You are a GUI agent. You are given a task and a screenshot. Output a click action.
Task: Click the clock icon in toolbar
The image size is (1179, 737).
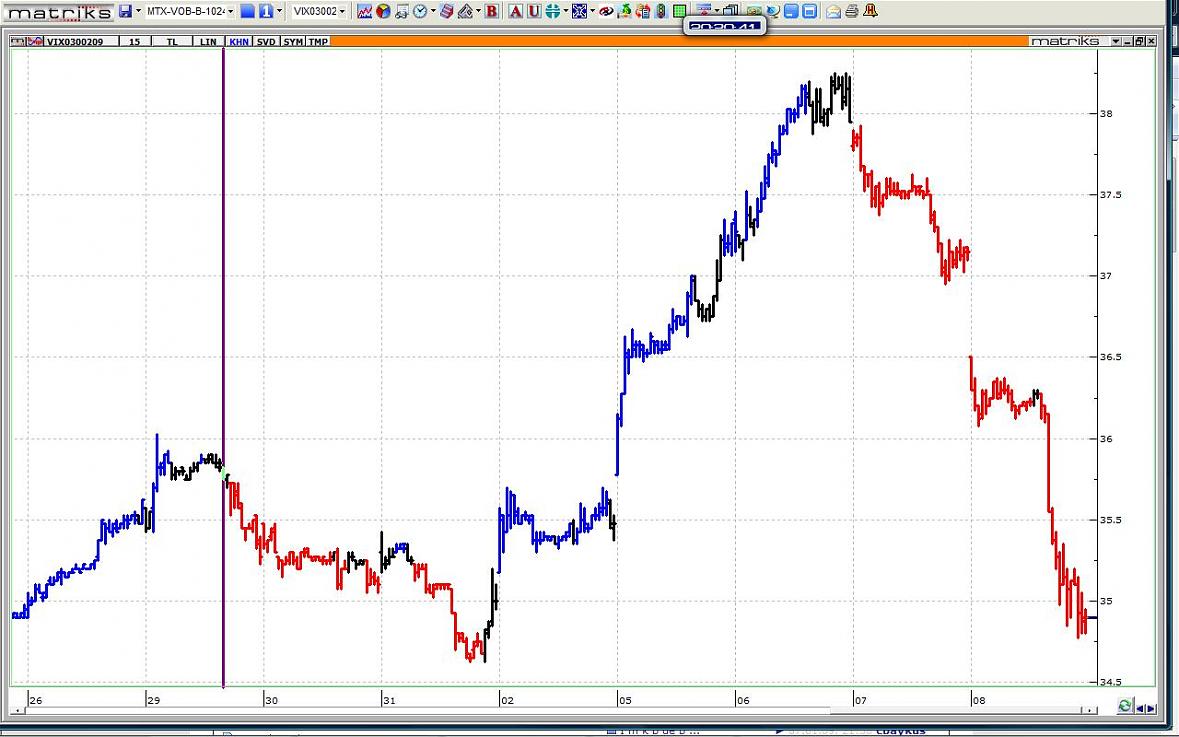420,11
